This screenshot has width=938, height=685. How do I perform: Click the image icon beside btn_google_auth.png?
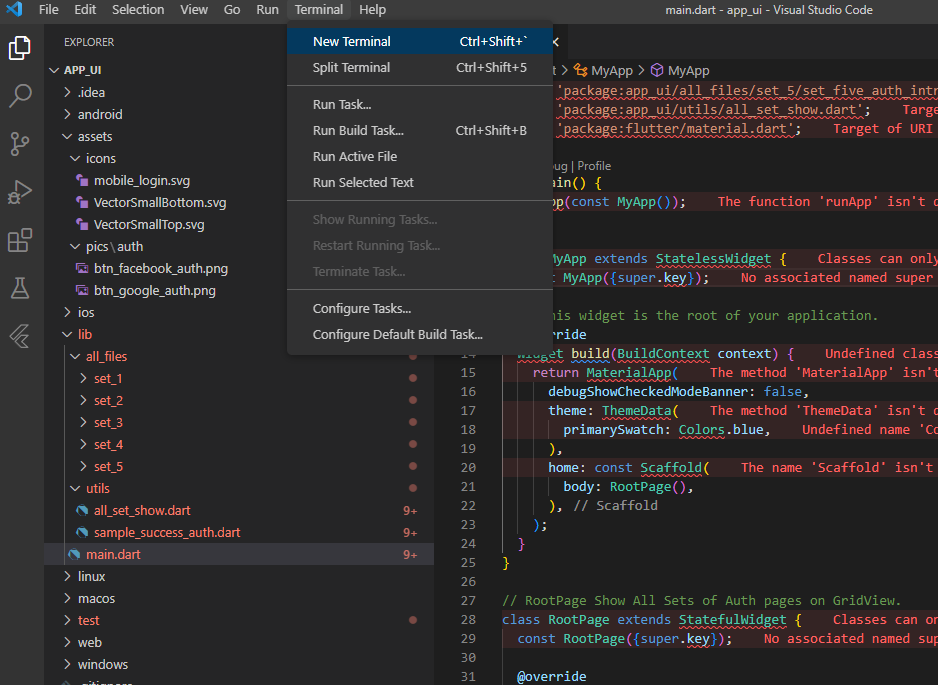(84, 290)
